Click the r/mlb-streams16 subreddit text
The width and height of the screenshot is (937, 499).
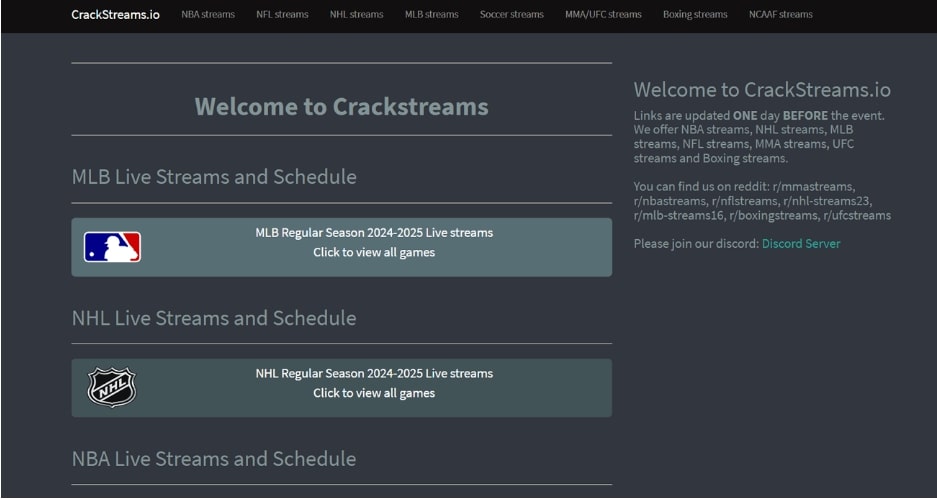(x=678, y=215)
